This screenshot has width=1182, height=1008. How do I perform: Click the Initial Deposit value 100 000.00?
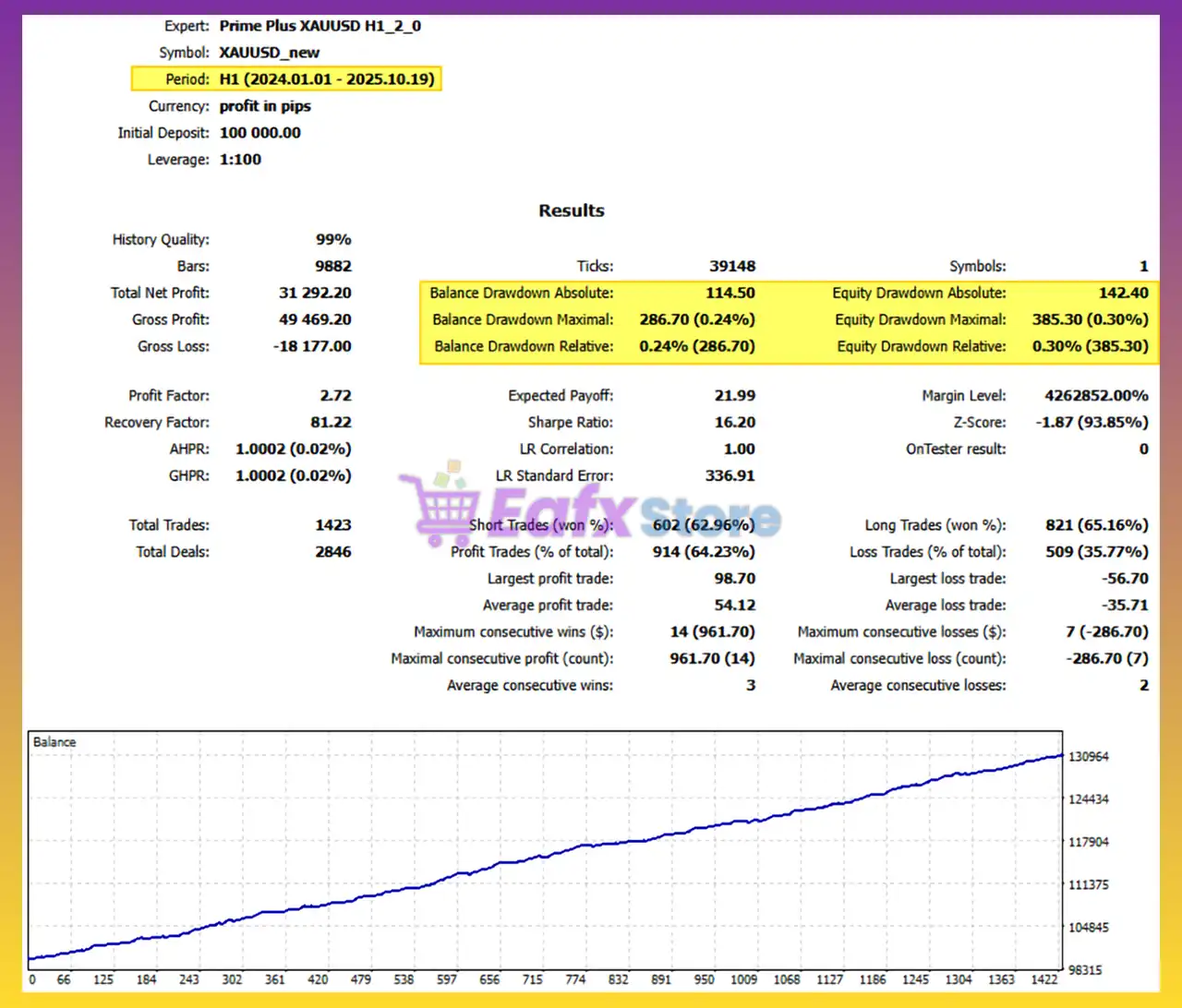coord(261,132)
